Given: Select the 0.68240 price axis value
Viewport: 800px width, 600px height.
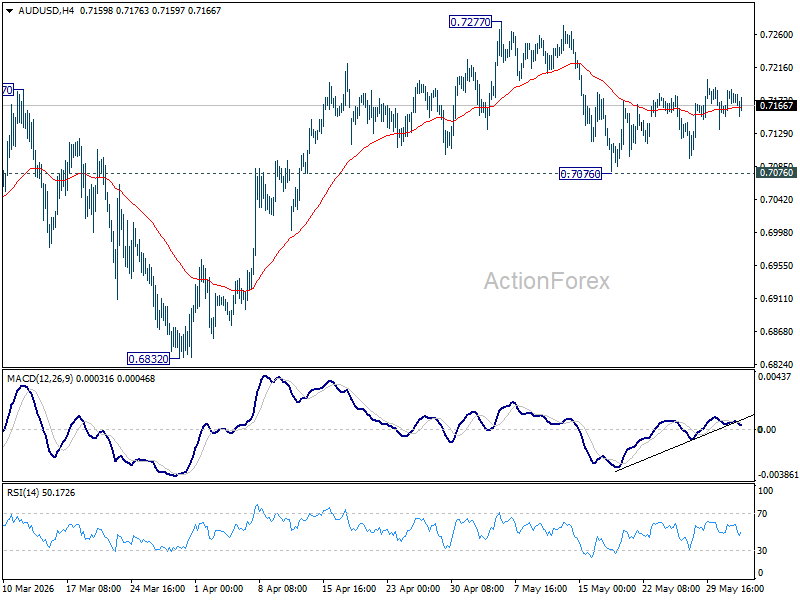Looking at the screenshot, I should click(777, 364).
